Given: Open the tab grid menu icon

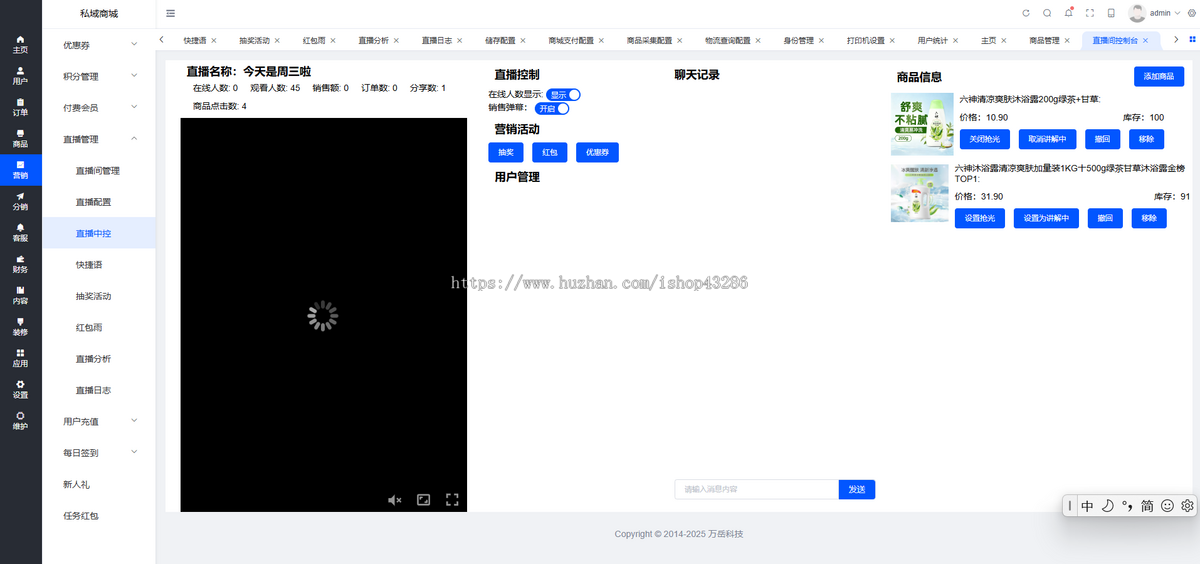Looking at the screenshot, I should [x=1192, y=40].
